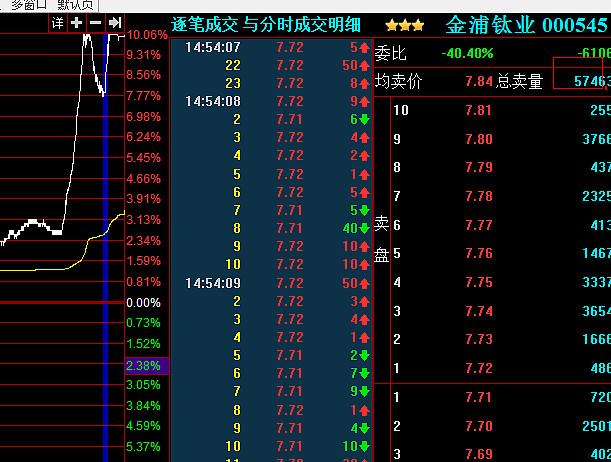Click the 0.00% baseline axis label

click(x=143, y=303)
